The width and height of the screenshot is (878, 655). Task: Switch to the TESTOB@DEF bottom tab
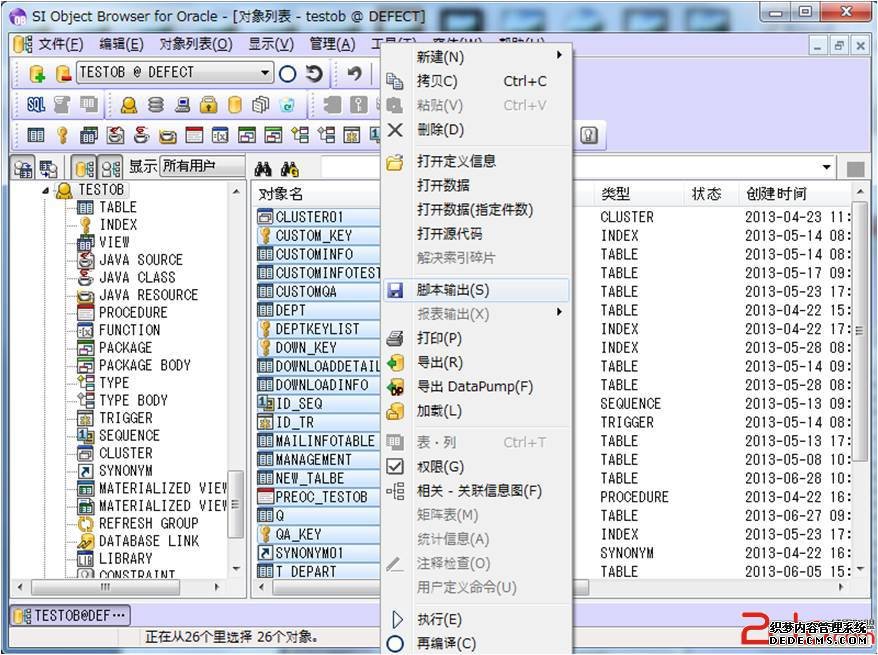tap(70, 615)
